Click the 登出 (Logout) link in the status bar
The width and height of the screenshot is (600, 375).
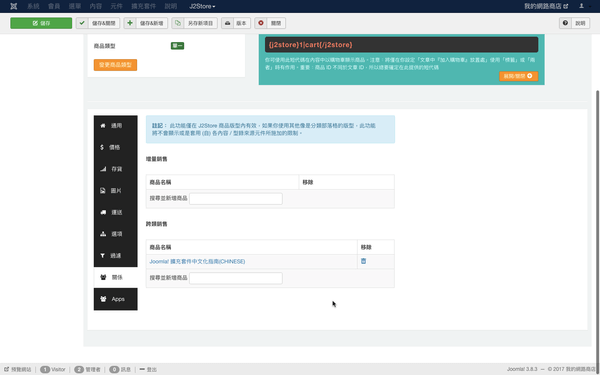point(148,369)
